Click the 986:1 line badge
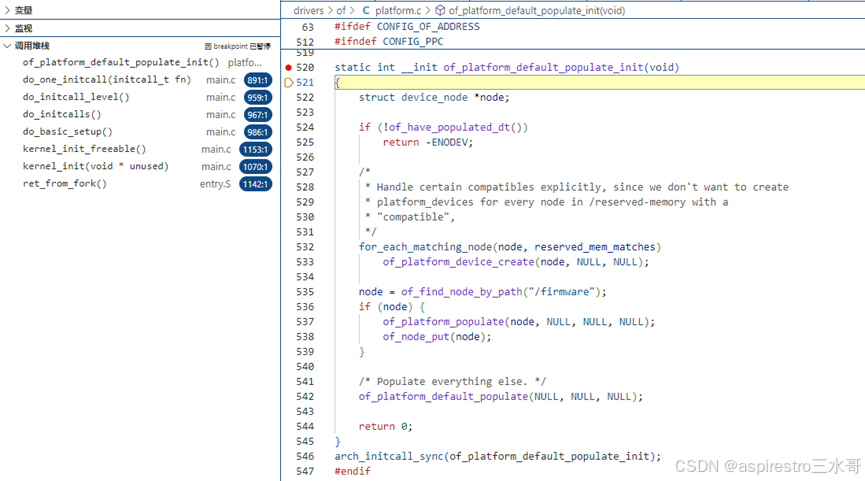 pyautogui.click(x=258, y=132)
